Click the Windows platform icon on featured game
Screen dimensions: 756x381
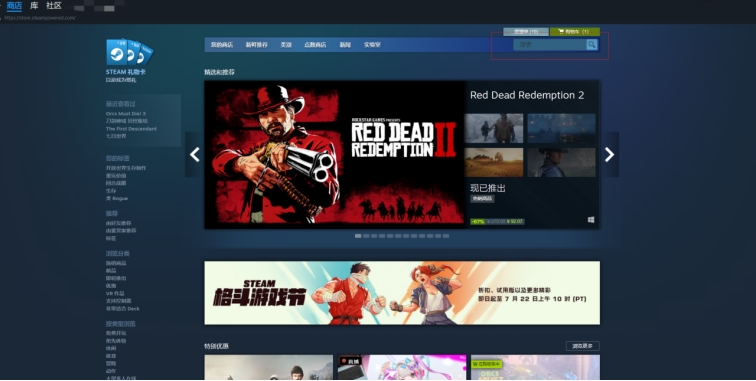click(591, 220)
